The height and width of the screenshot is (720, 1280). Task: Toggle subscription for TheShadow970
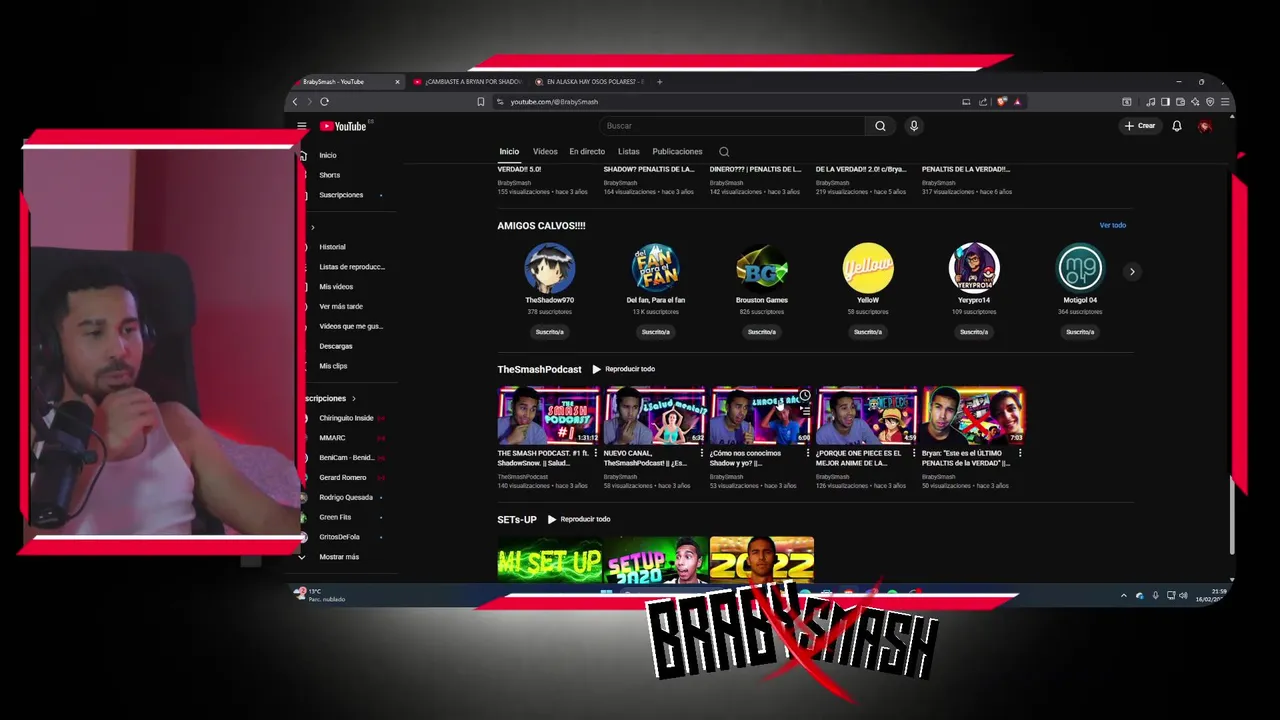click(x=550, y=332)
